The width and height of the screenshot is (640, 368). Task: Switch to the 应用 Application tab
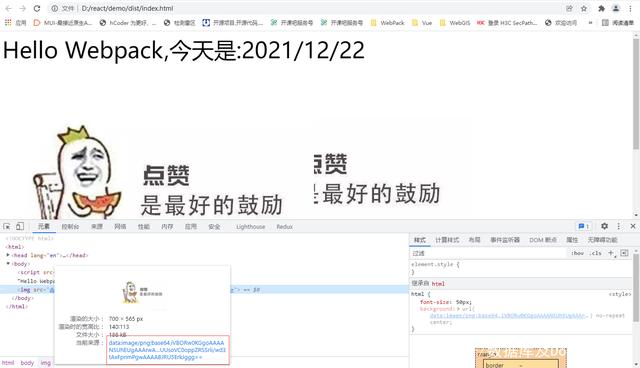click(191, 227)
